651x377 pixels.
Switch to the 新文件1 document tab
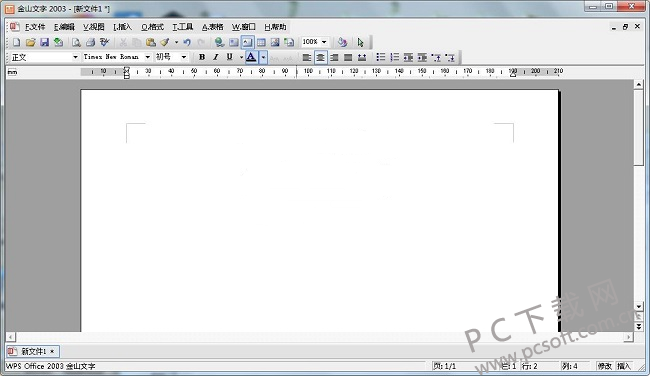coord(33,351)
